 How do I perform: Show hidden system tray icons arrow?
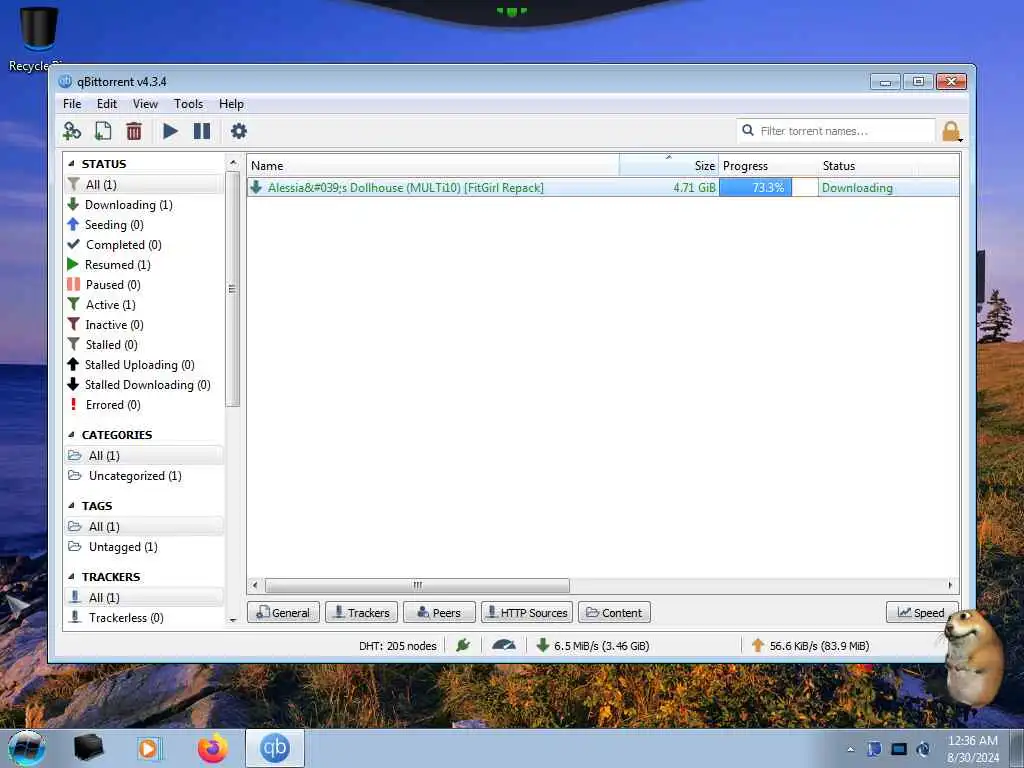click(850, 749)
